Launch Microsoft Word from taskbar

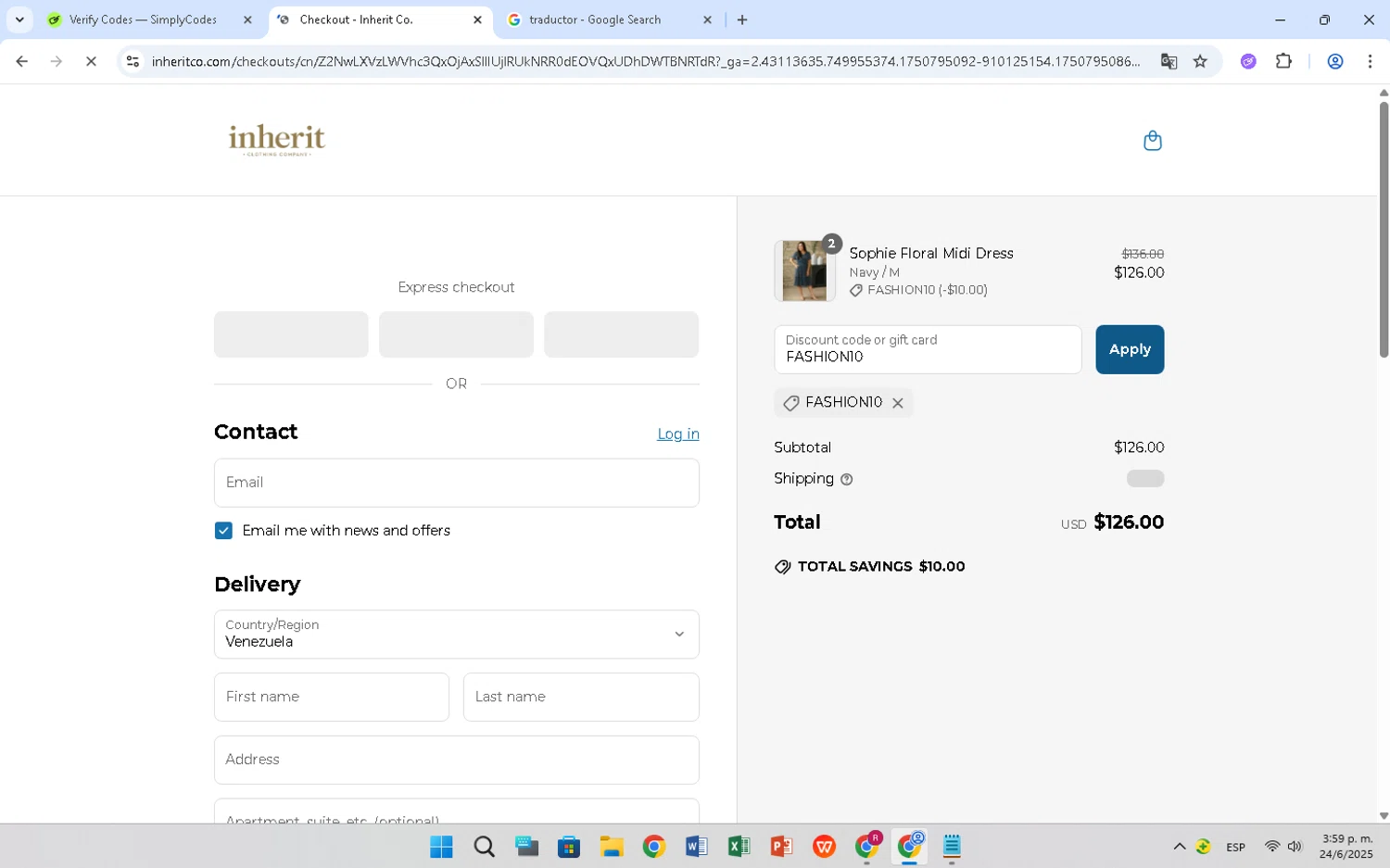coord(697,847)
